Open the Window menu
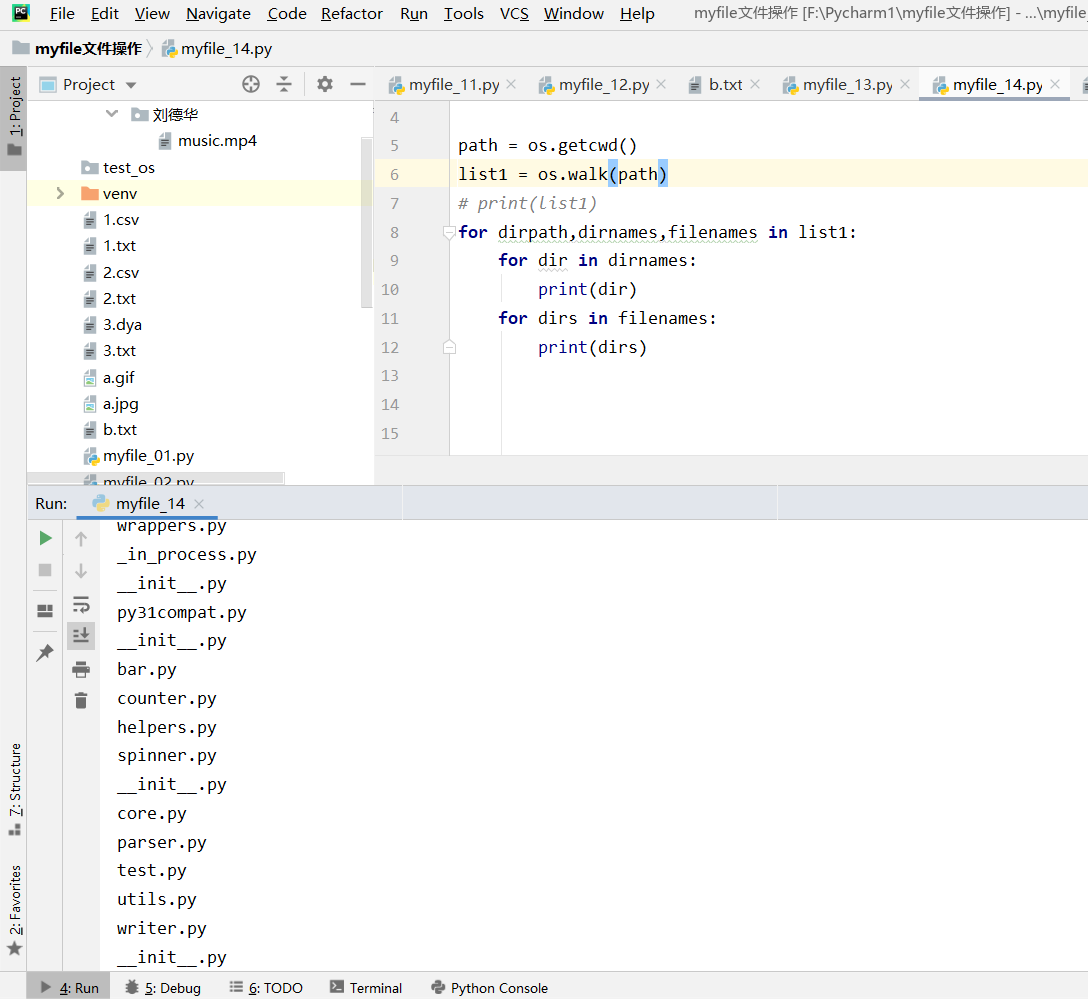The image size is (1088, 999). [x=574, y=14]
